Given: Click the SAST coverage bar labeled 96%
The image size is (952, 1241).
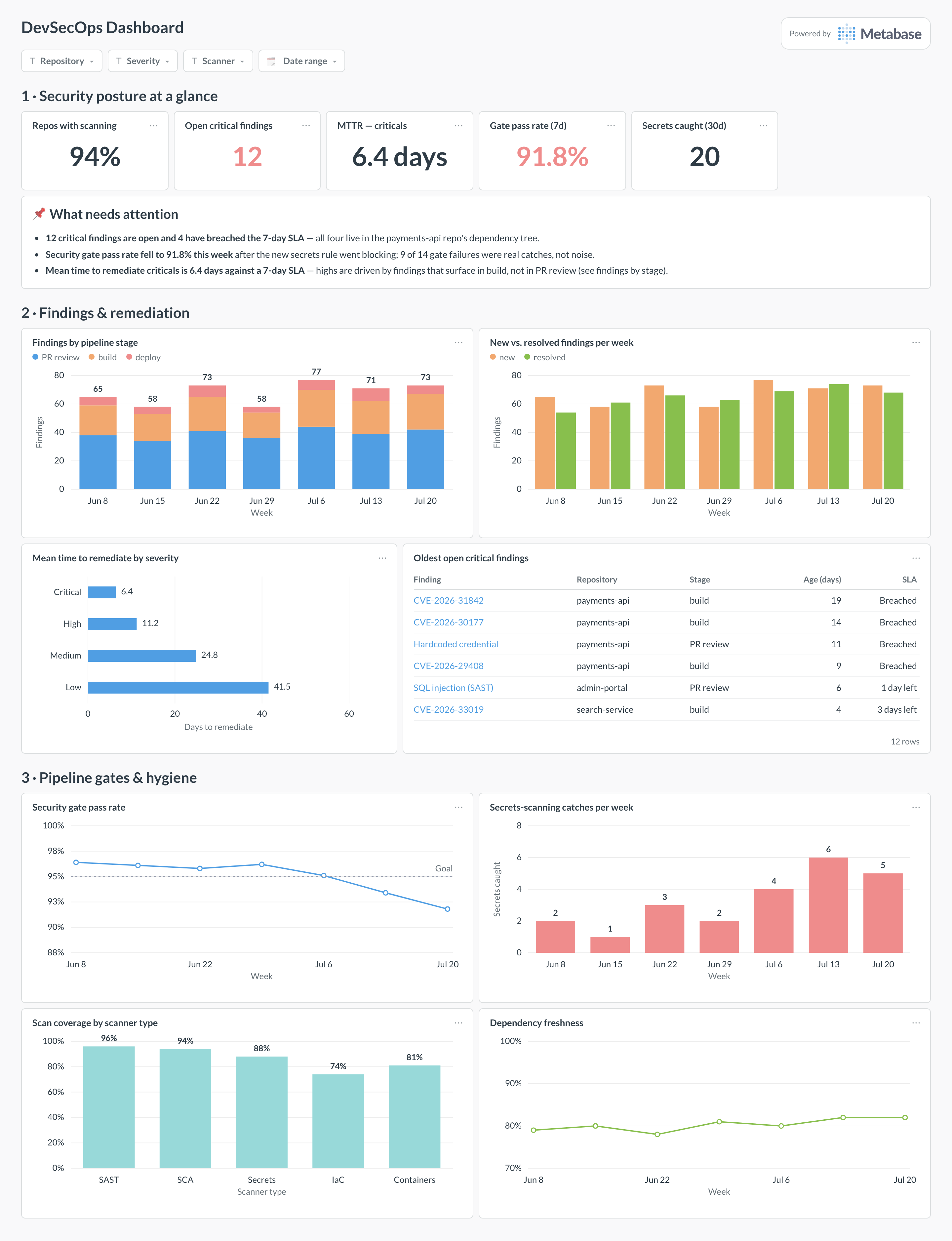Looking at the screenshot, I should pos(109,1107).
